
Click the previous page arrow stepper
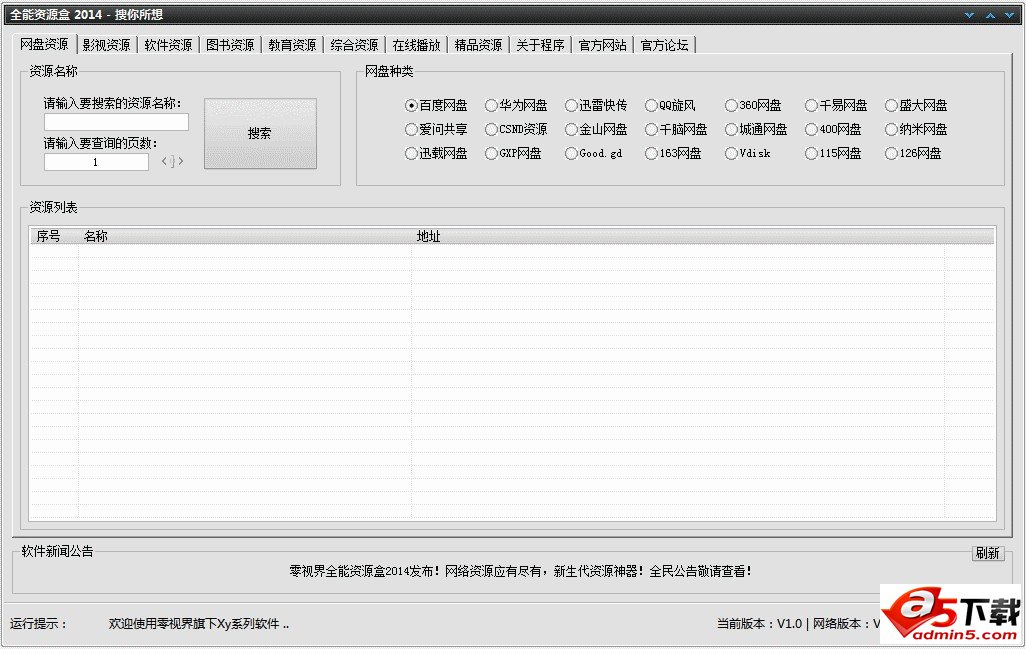click(x=164, y=161)
